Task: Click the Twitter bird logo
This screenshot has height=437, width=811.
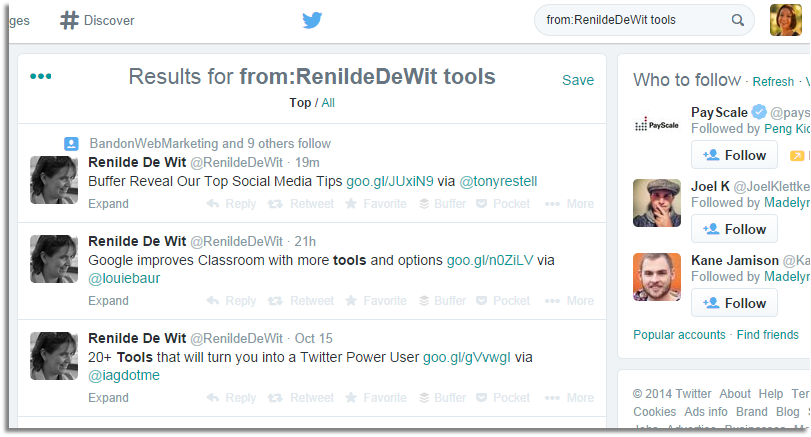Action: click(x=312, y=20)
